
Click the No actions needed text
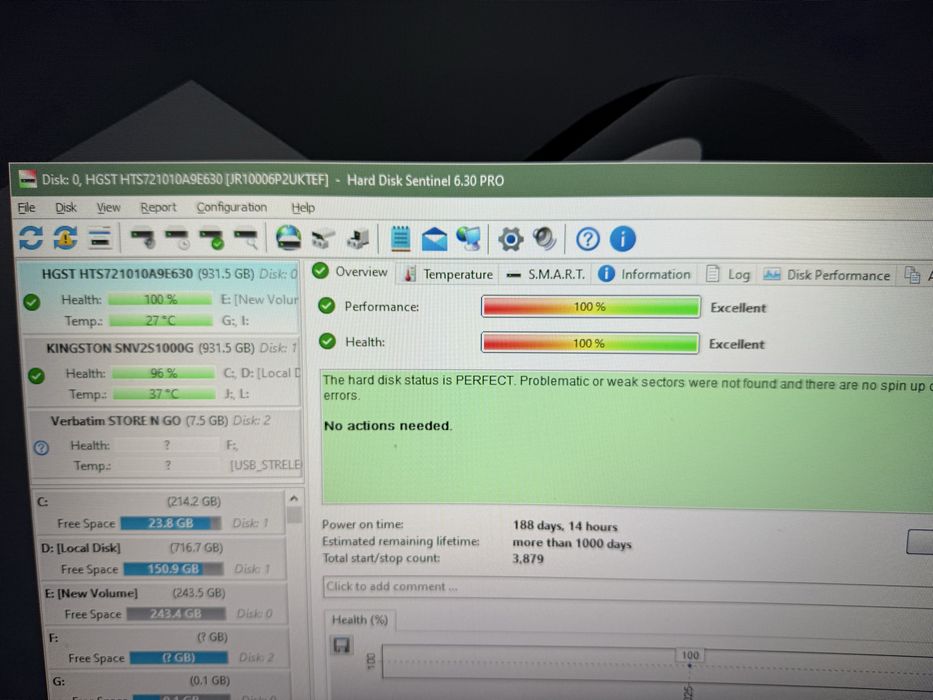pyautogui.click(x=387, y=426)
